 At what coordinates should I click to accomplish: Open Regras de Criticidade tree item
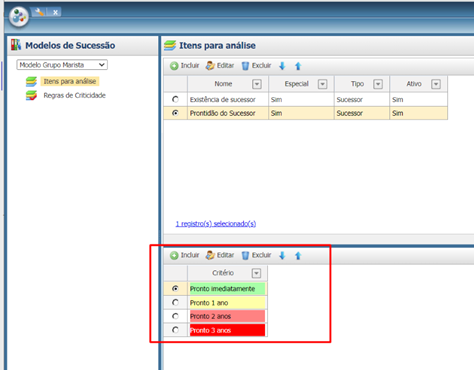pyautogui.click(x=74, y=95)
